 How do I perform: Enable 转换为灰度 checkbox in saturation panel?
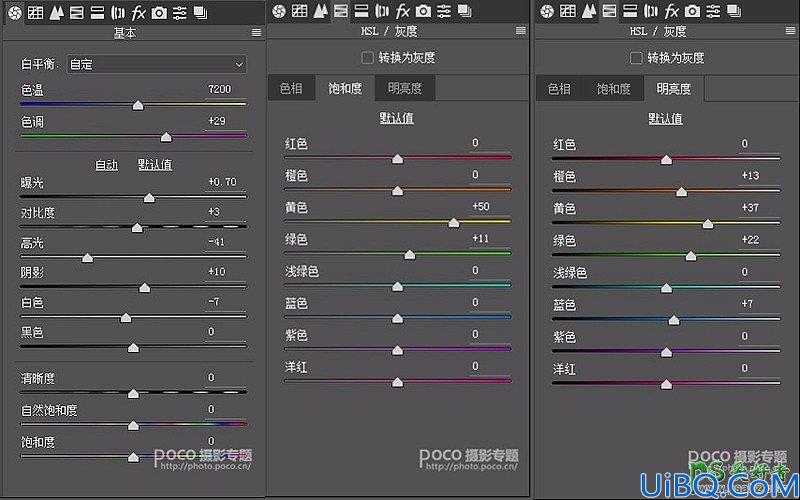point(367,58)
